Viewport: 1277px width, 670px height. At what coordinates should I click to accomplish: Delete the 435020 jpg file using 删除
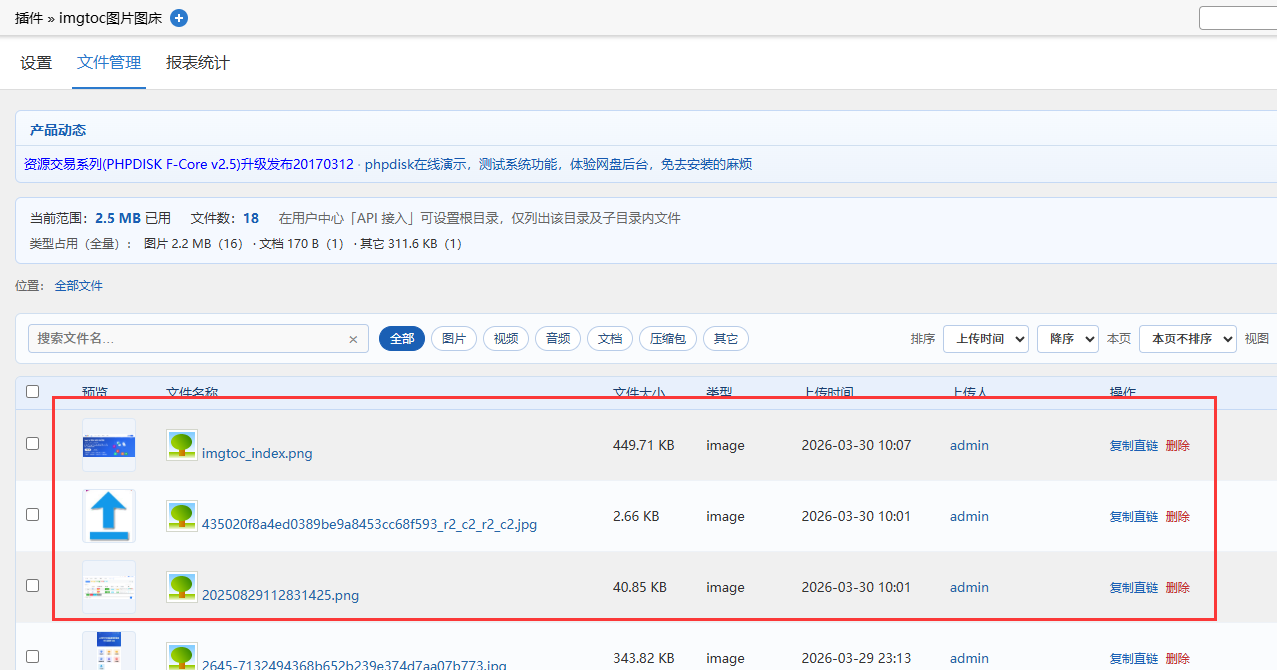coord(1177,515)
